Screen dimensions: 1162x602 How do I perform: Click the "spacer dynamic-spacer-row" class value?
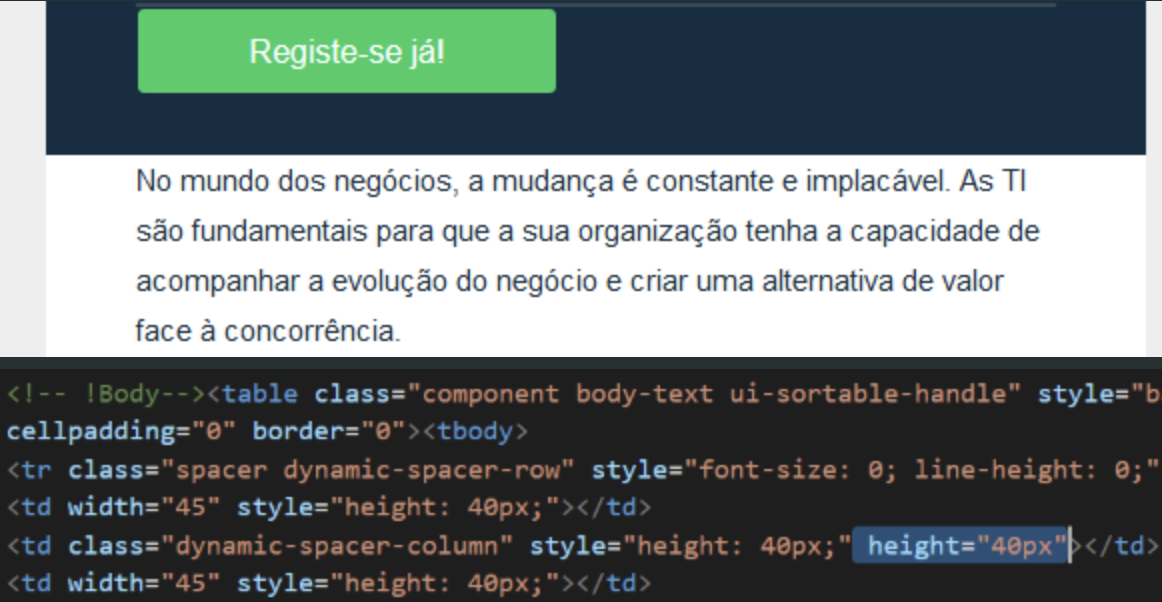369,470
